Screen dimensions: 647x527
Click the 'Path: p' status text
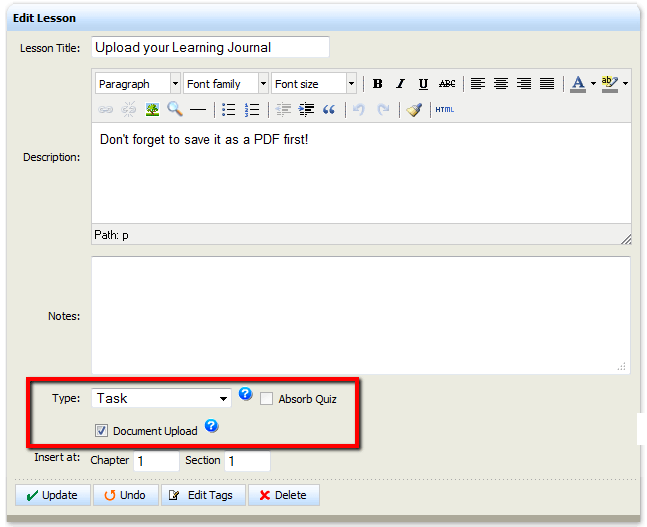tap(111, 235)
